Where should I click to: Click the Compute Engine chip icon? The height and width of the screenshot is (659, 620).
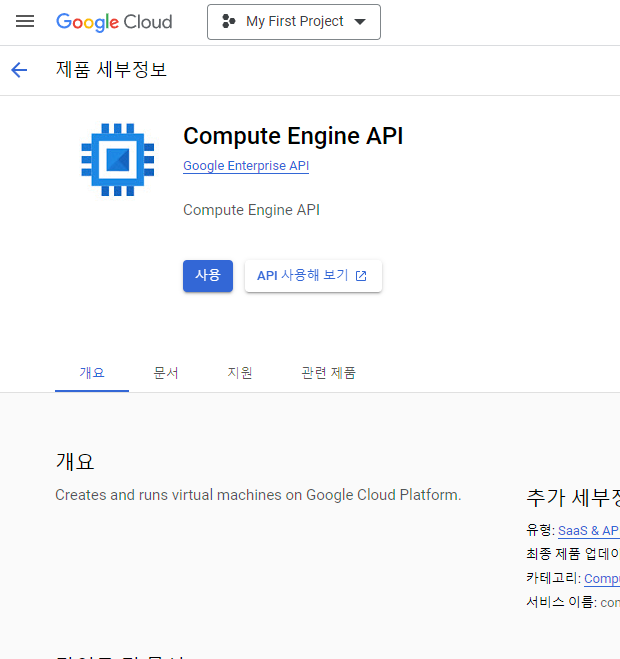(x=118, y=160)
